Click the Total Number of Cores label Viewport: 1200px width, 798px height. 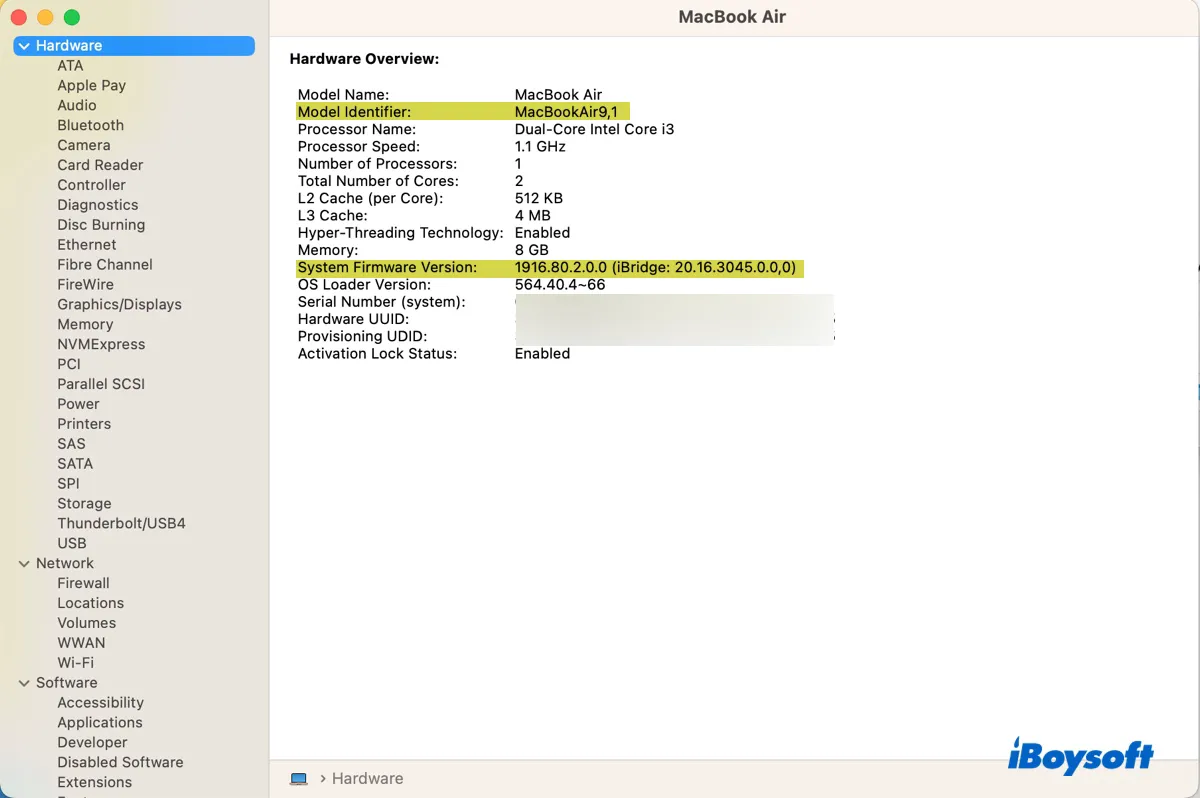point(378,181)
